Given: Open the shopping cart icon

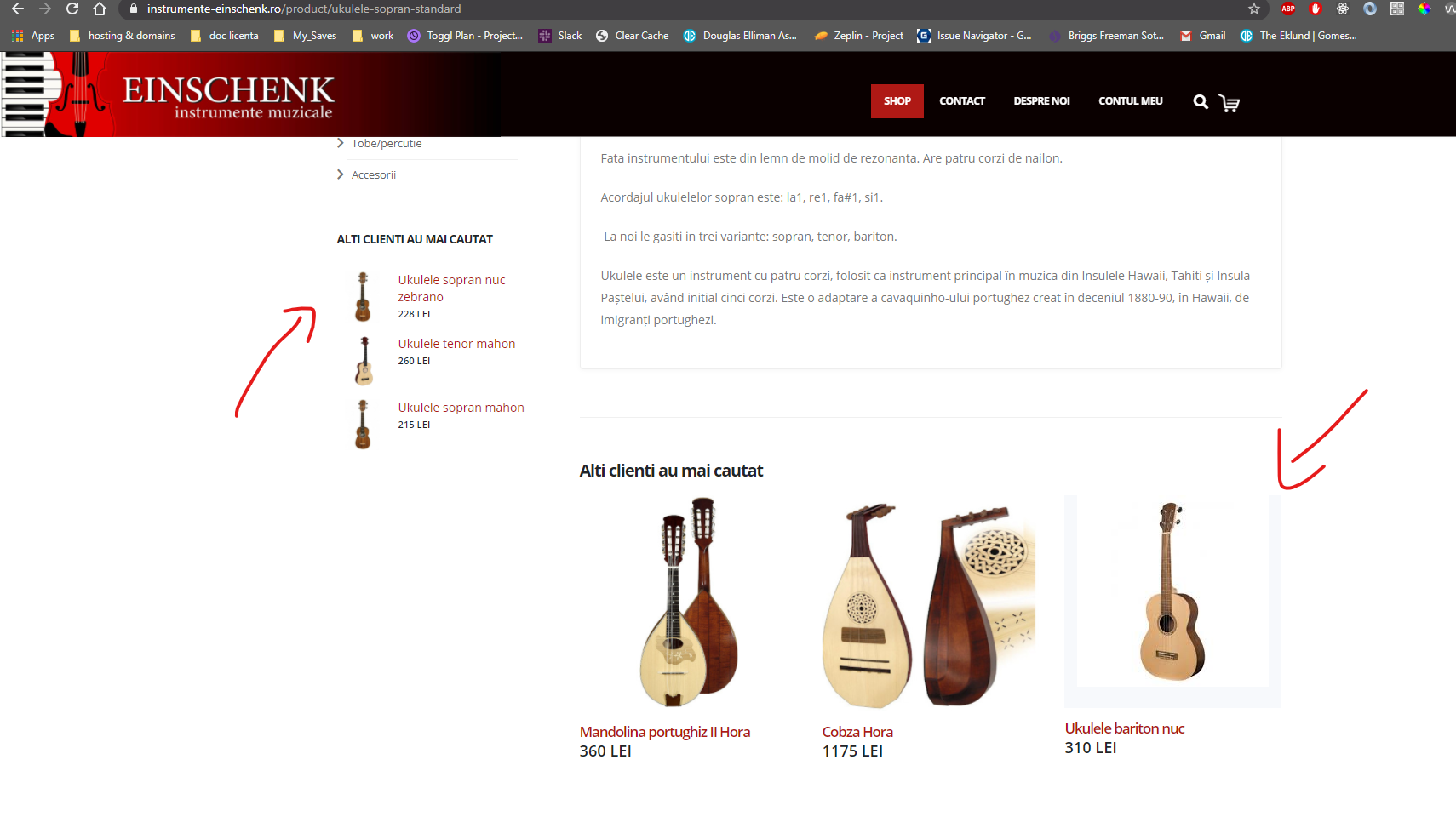Looking at the screenshot, I should [1229, 103].
